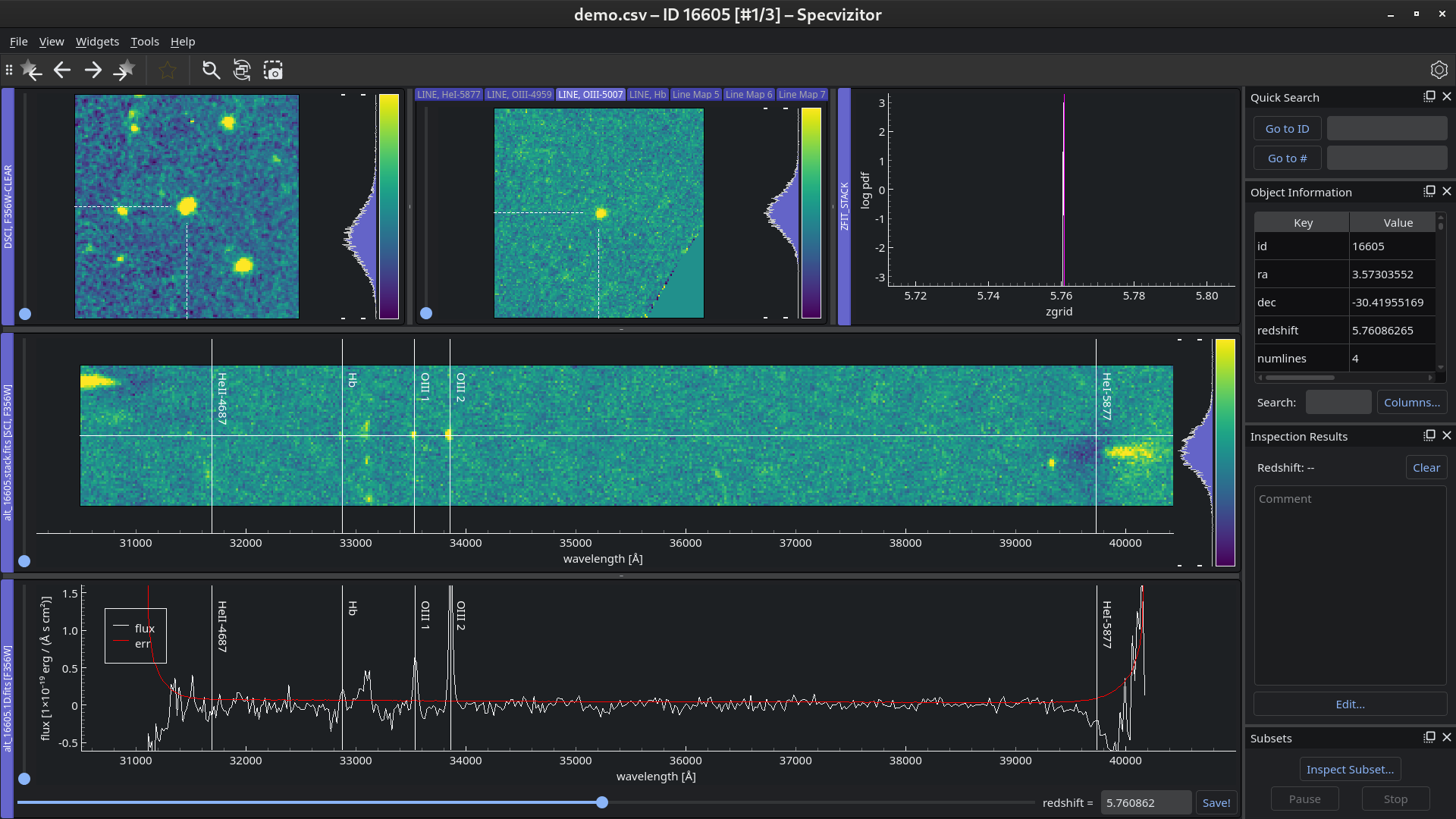This screenshot has width=1456, height=819.
Task: Close the Quick Search panel
Action: click(1447, 96)
